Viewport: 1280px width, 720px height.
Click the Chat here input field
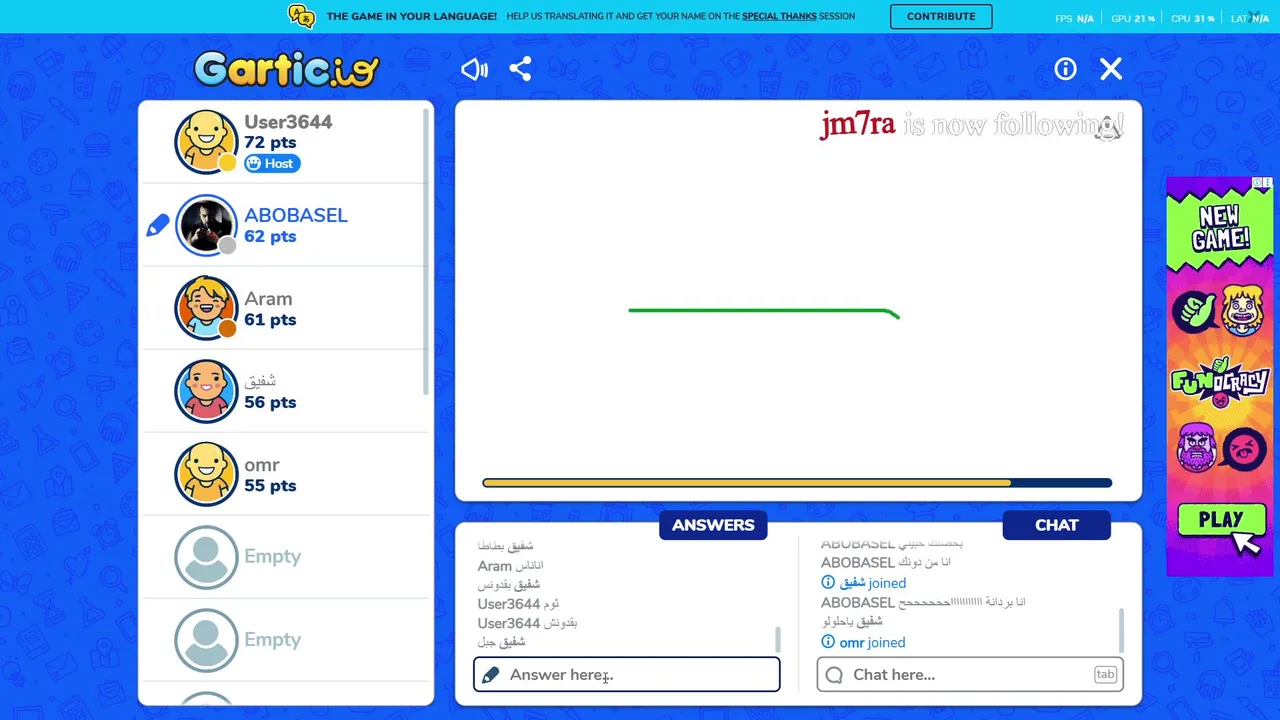(x=970, y=674)
